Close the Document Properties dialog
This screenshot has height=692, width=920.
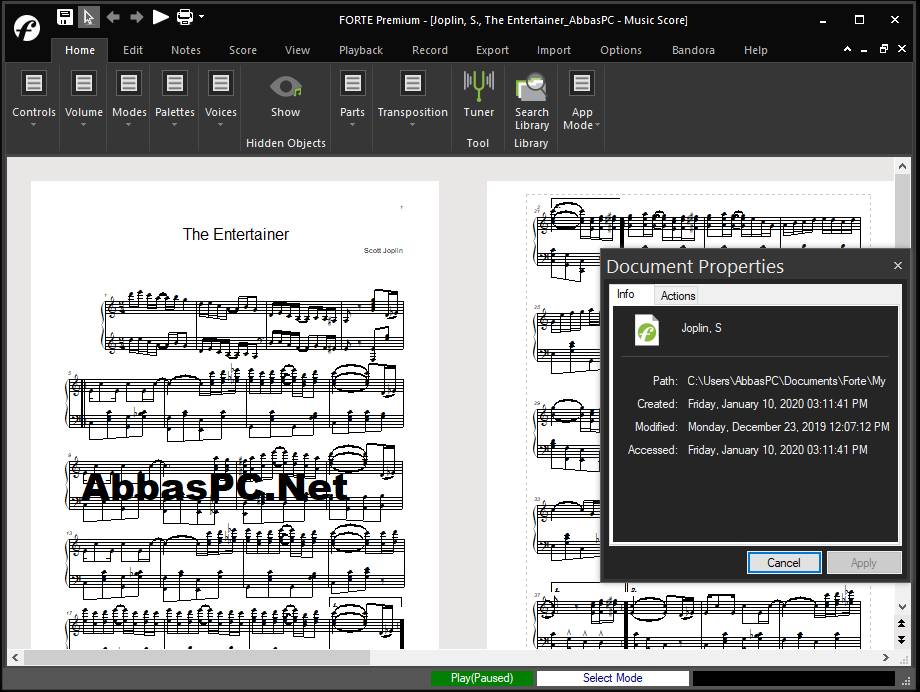click(898, 266)
